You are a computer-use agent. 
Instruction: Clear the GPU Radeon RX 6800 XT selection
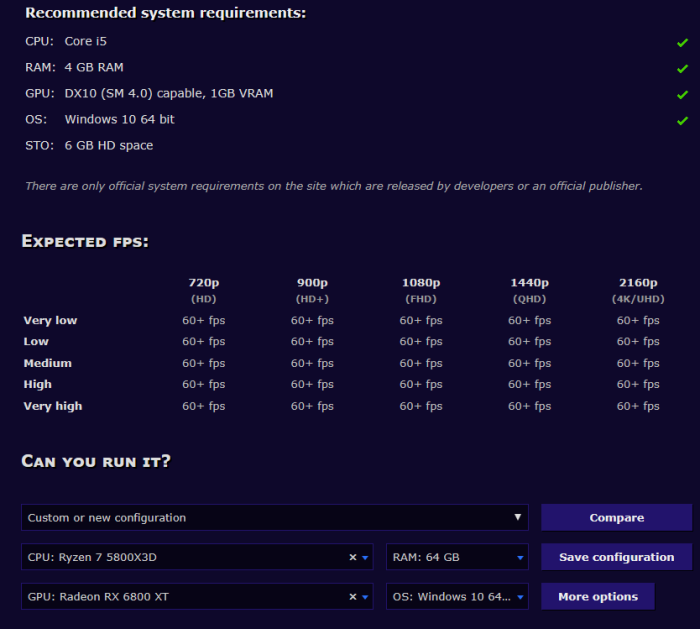click(x=353, y=597)
